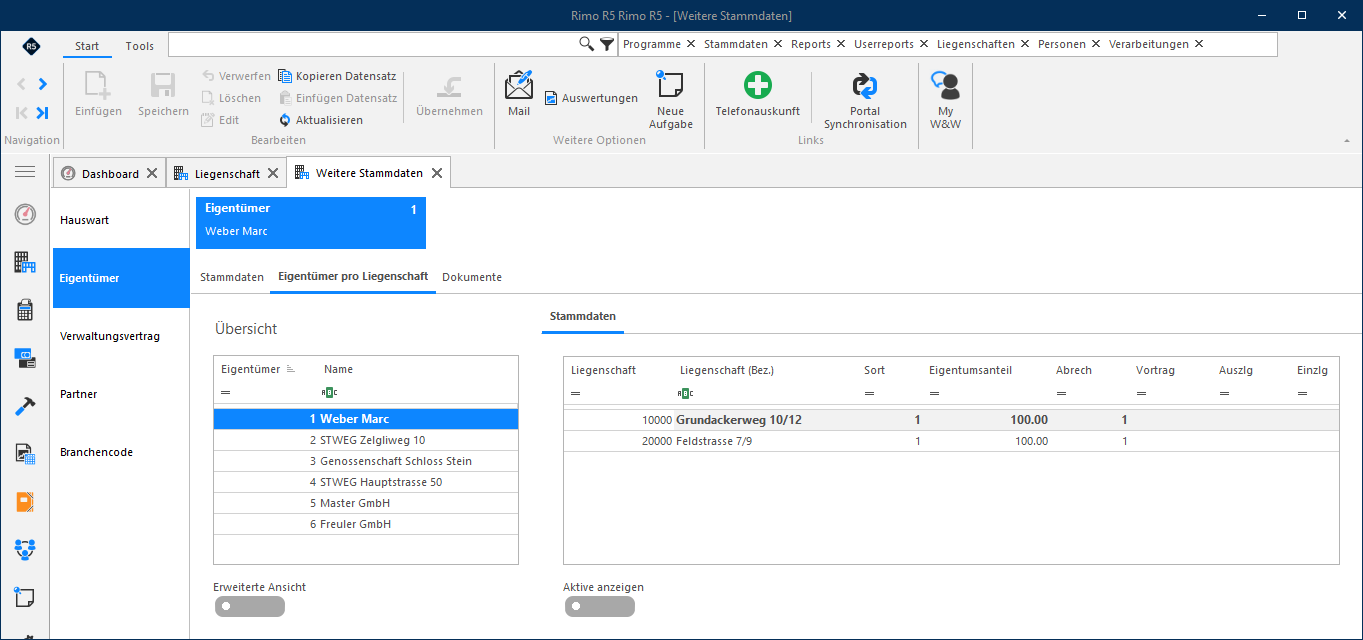The width and height of the screenshot is (1363, 640).
Task: Open the hammer icon in the sidebar
Action: 25,406
